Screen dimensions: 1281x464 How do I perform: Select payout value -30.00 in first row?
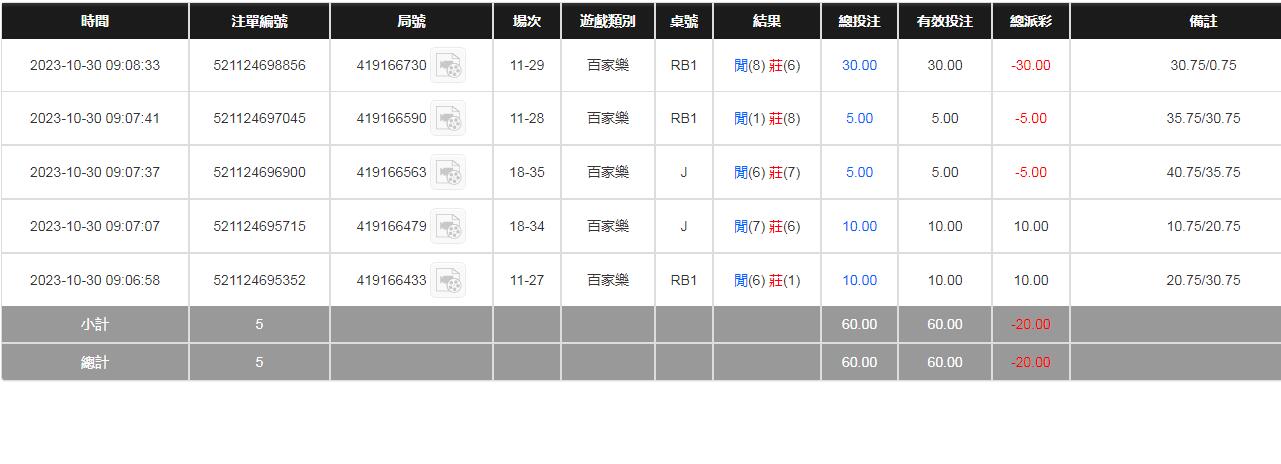1031,65
